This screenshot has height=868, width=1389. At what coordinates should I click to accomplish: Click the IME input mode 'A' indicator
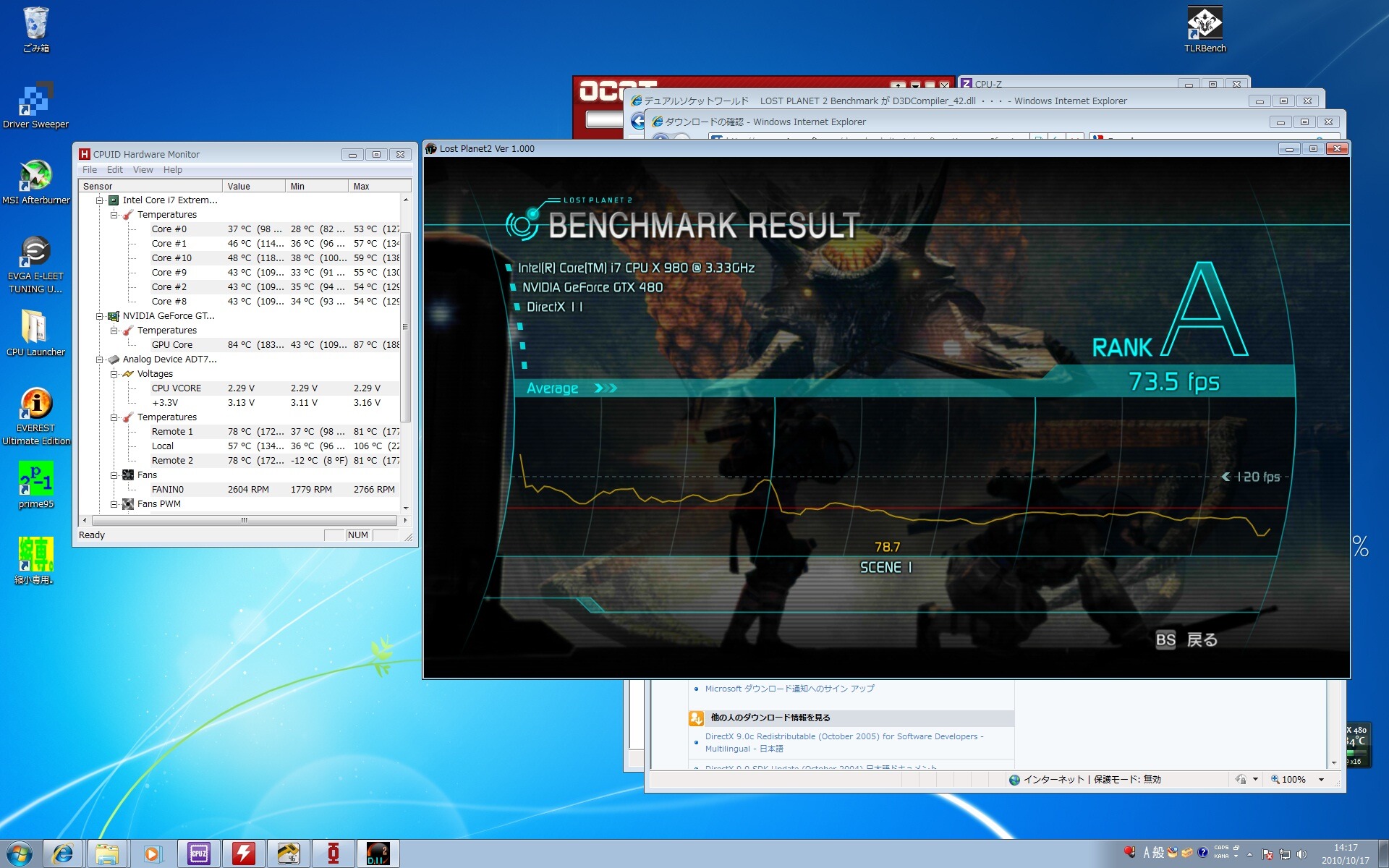click(x=1146, y=853)
